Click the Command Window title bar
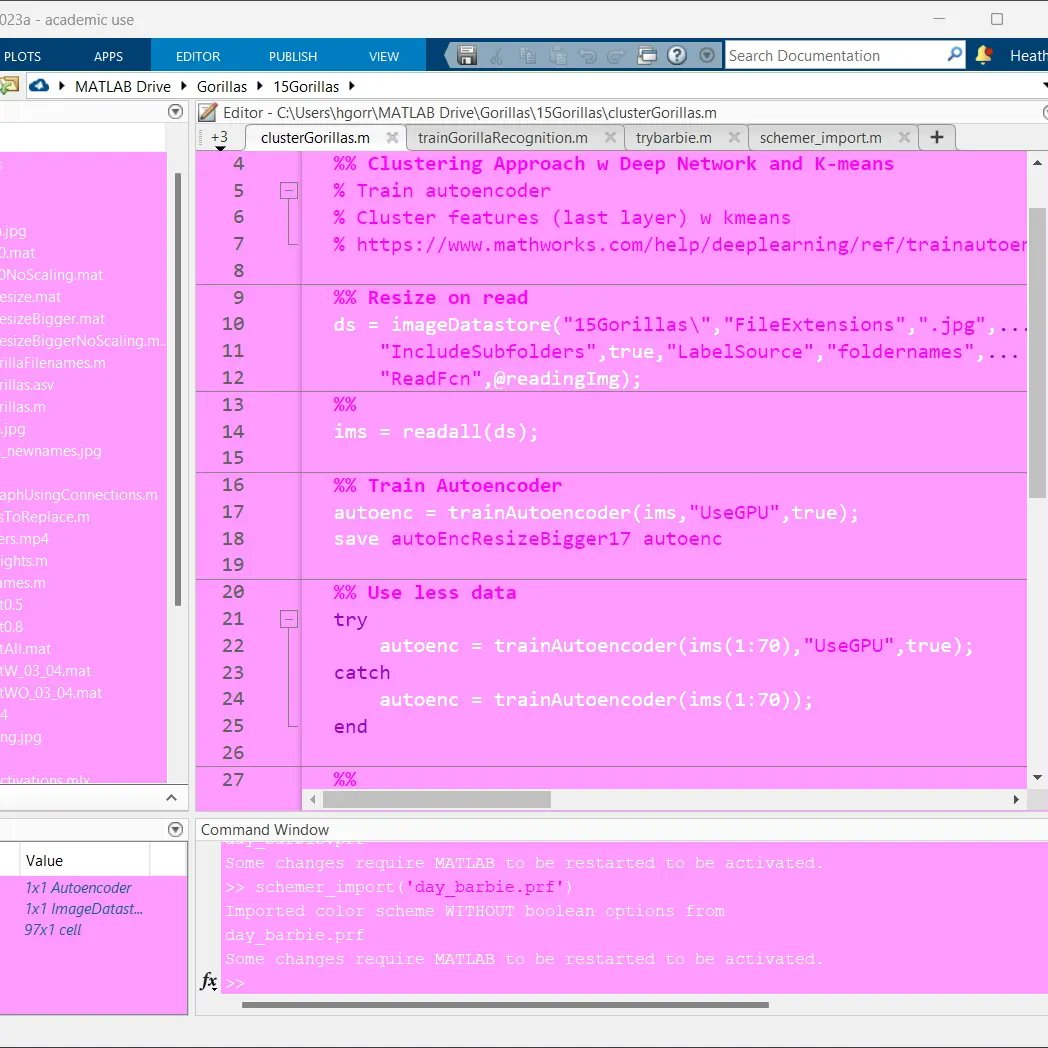 click(622, 829)
